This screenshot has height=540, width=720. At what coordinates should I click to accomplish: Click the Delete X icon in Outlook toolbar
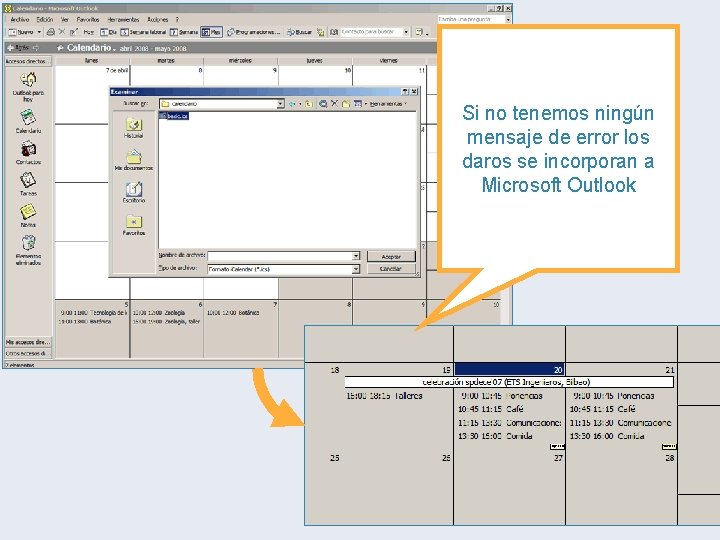click(x=62, y=32)
